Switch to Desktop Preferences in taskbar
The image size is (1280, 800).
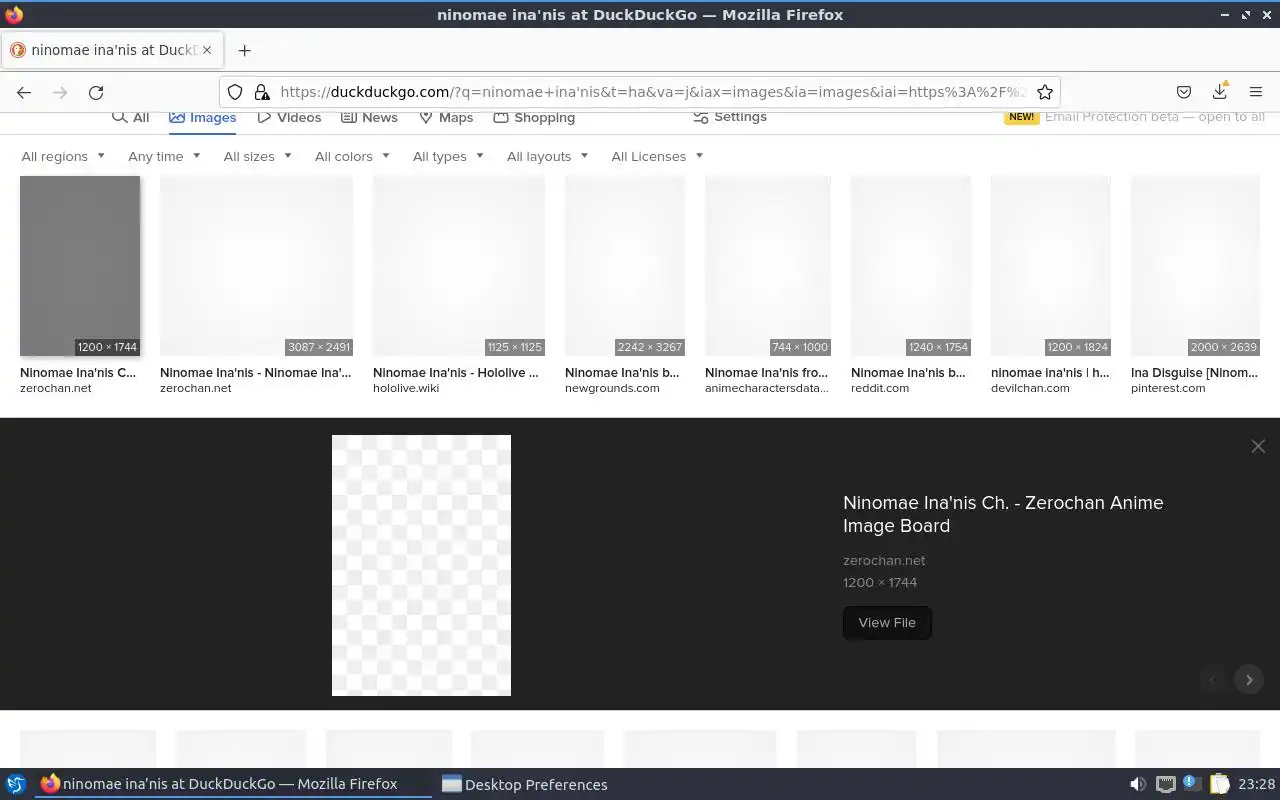tap(524, 784)
